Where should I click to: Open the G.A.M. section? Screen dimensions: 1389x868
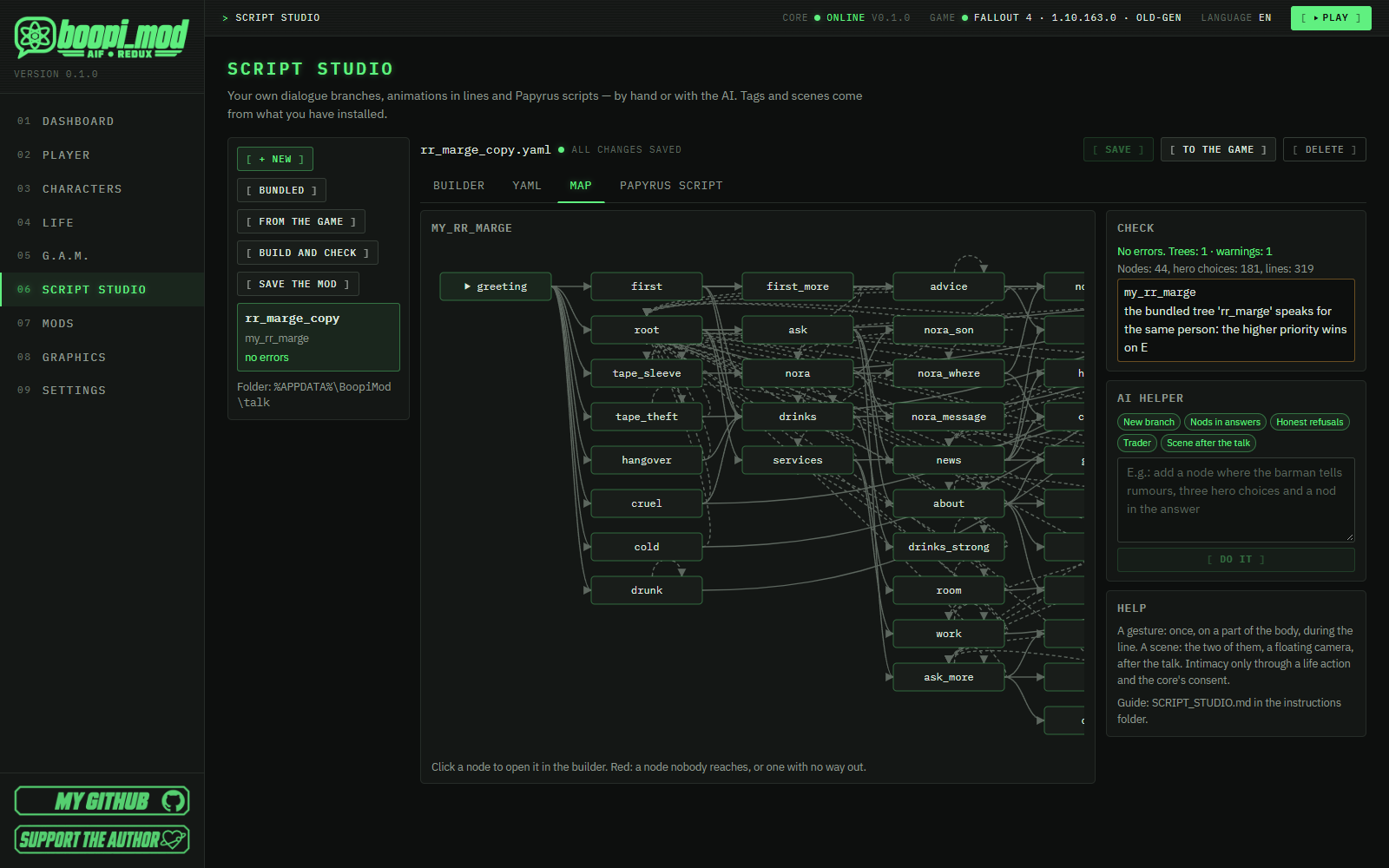tap(102, 256)
